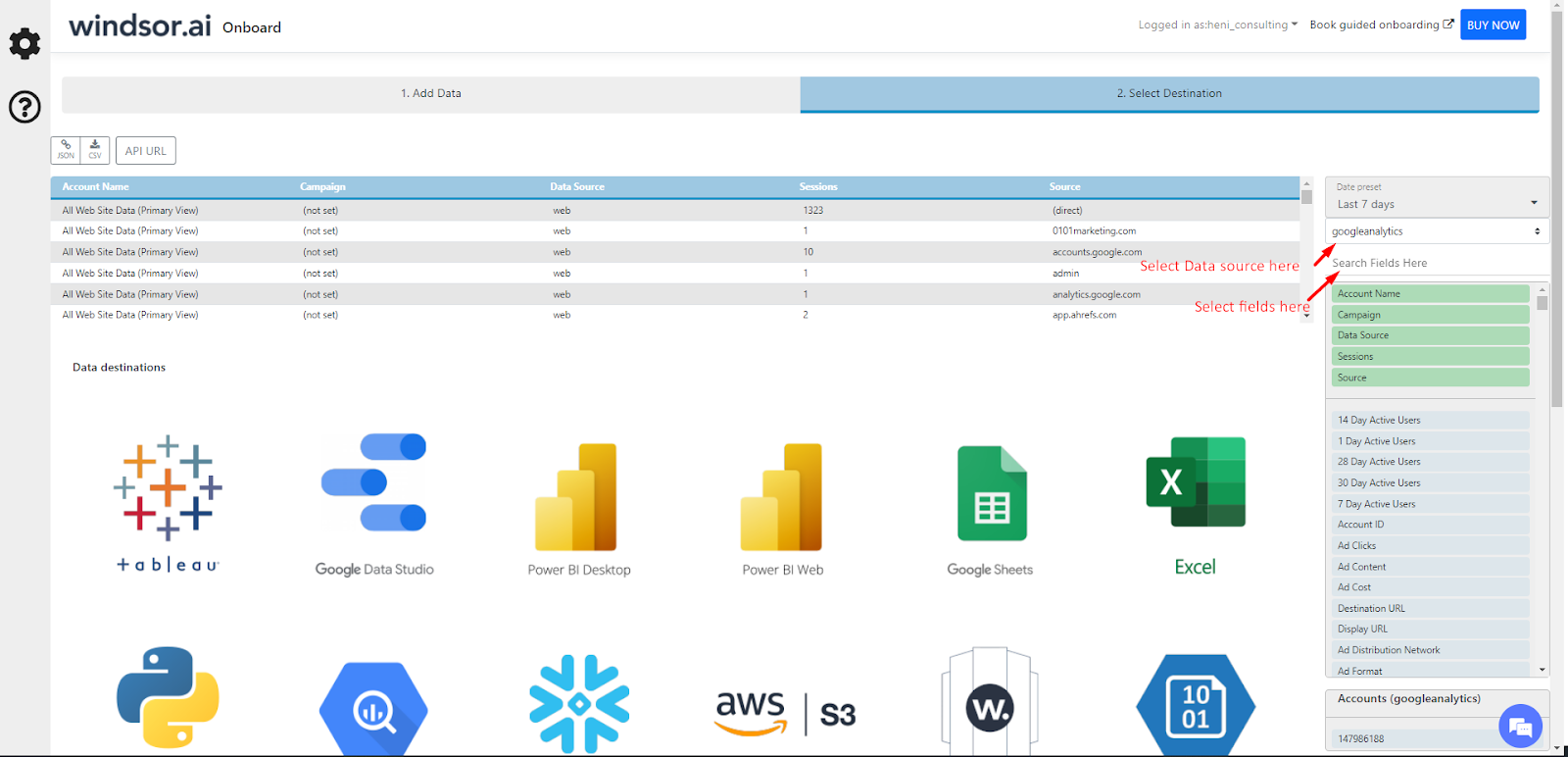The image size is (1568, 757).
Task: Click the data table scrollbar down arrow
Action: [1306, 316]
